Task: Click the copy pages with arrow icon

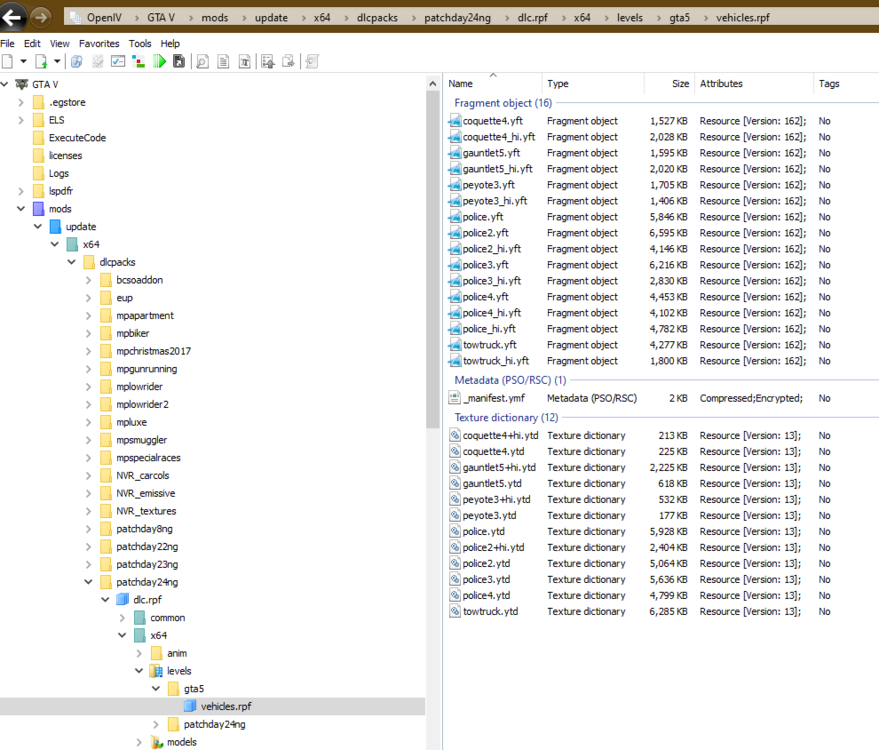Action: coord(288,62)
